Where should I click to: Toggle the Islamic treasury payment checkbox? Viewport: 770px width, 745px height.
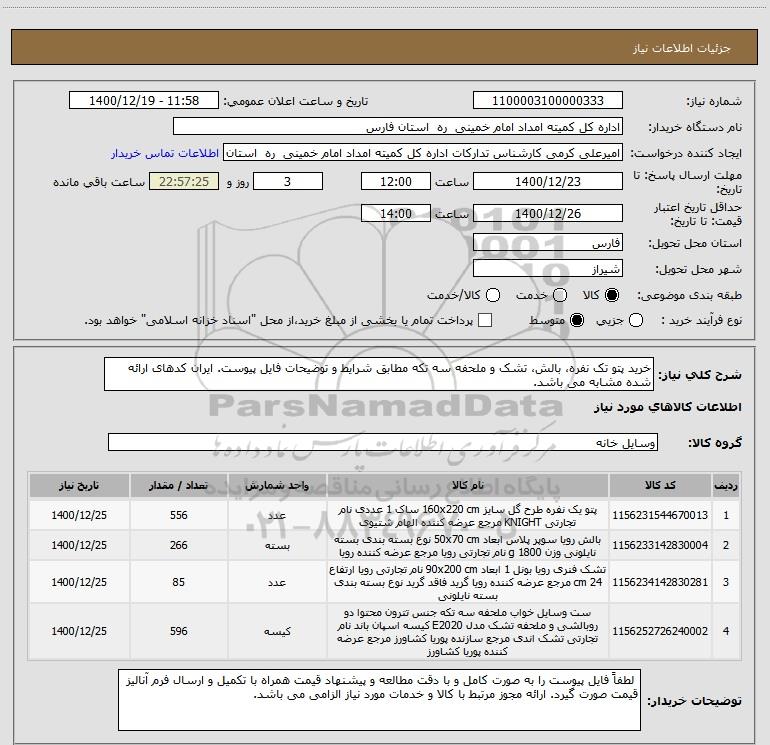pyautogui.click(x=485, y=320)
